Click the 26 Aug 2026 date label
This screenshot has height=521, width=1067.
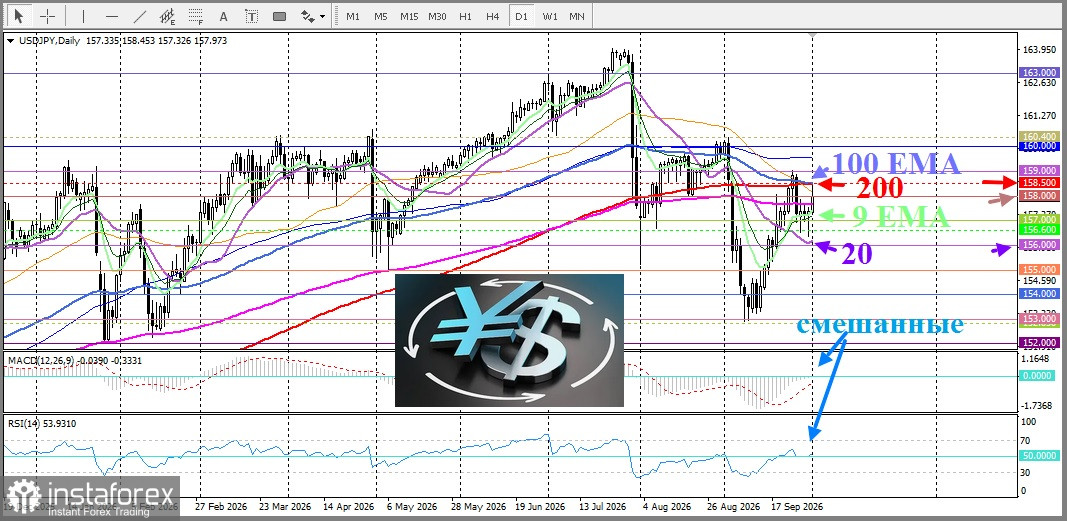pos(732,507)
